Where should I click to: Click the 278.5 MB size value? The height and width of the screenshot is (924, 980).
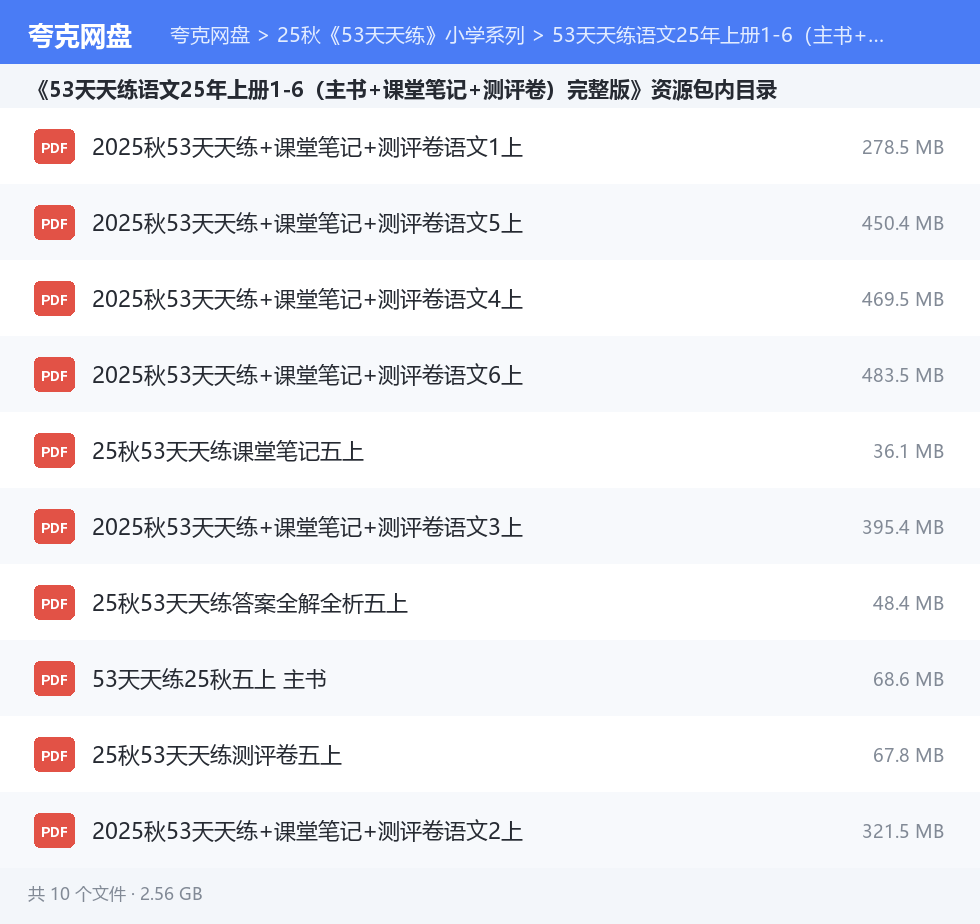(902, 147)
